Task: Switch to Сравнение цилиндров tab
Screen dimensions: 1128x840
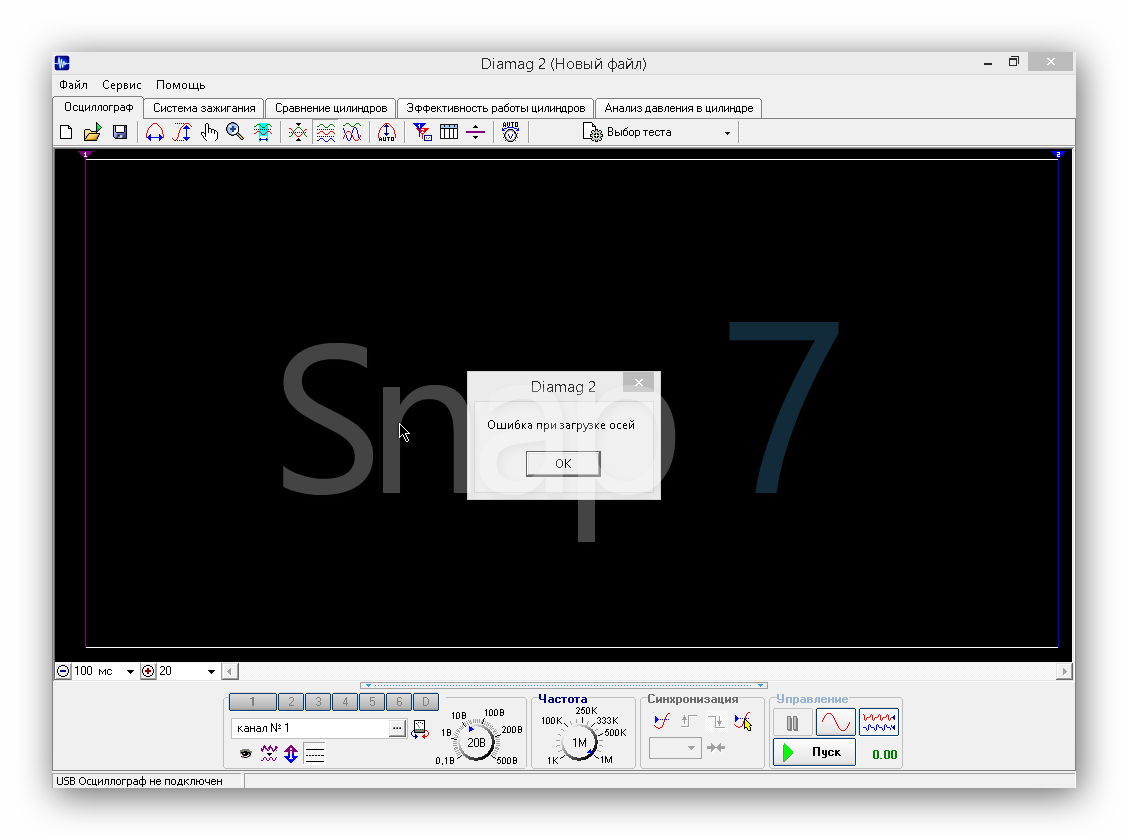Action: [x=331, y=108]
